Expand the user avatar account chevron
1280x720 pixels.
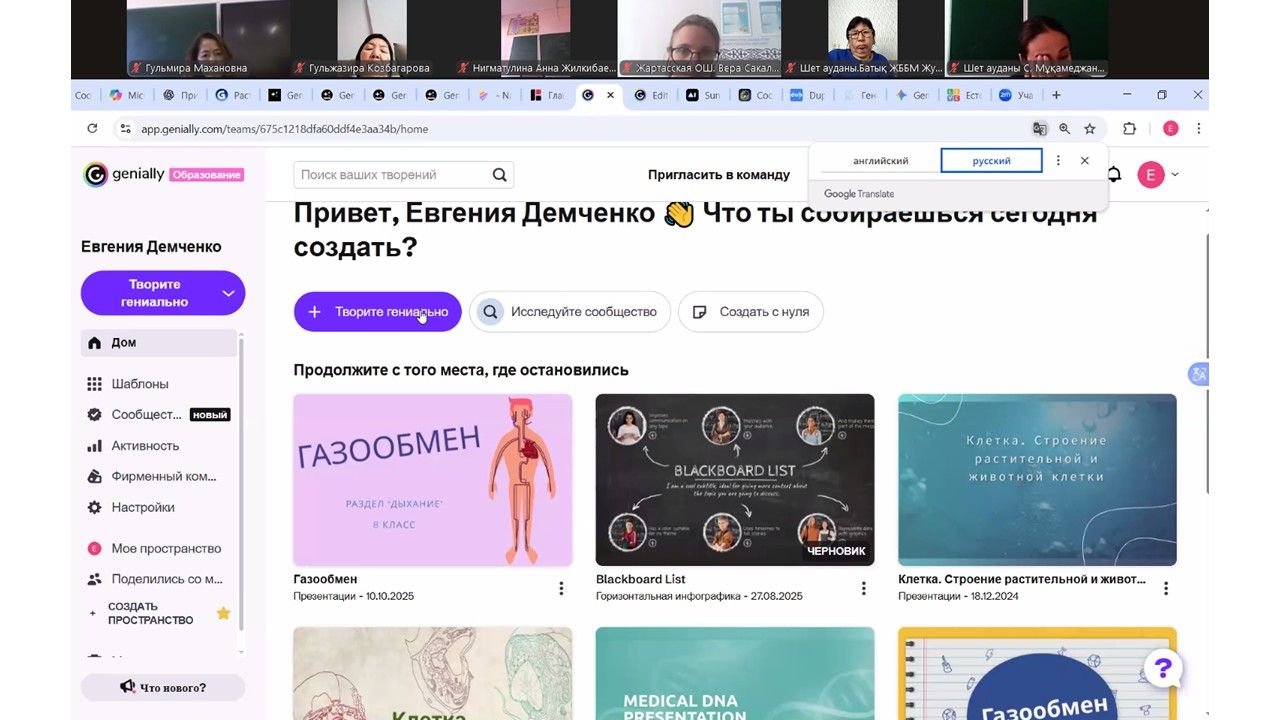click(x=1175, y=175)
